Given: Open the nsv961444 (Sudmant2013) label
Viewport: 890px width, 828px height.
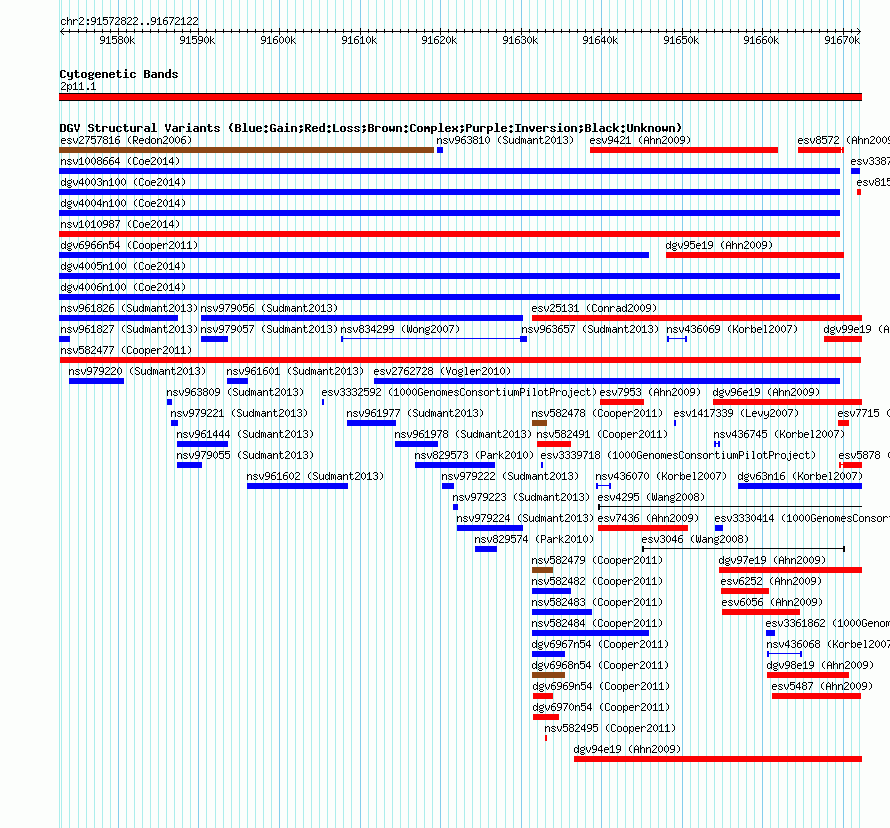Looking at the screenshot, I should [245, 434].
